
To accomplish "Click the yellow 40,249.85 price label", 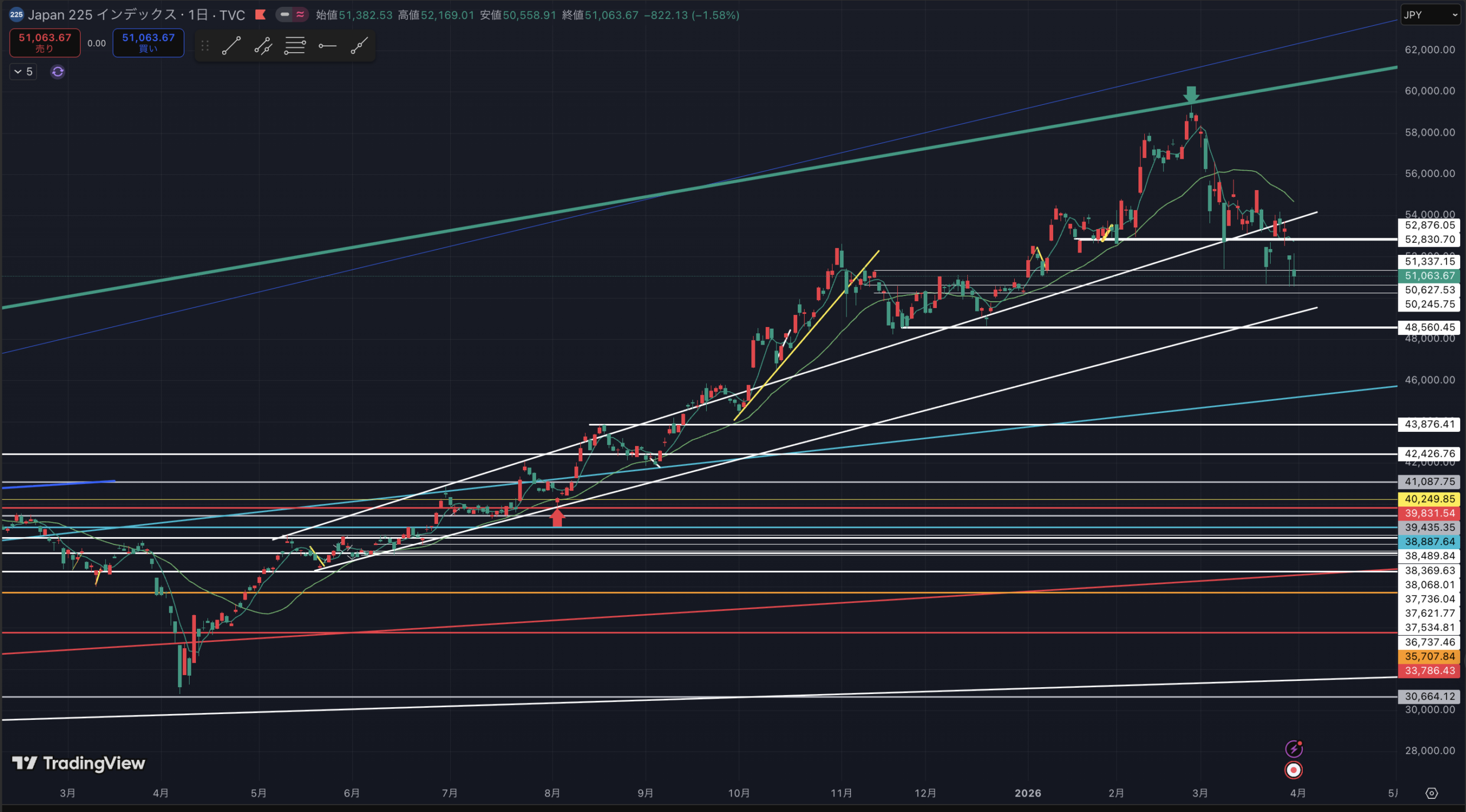I will [1429, 499].
